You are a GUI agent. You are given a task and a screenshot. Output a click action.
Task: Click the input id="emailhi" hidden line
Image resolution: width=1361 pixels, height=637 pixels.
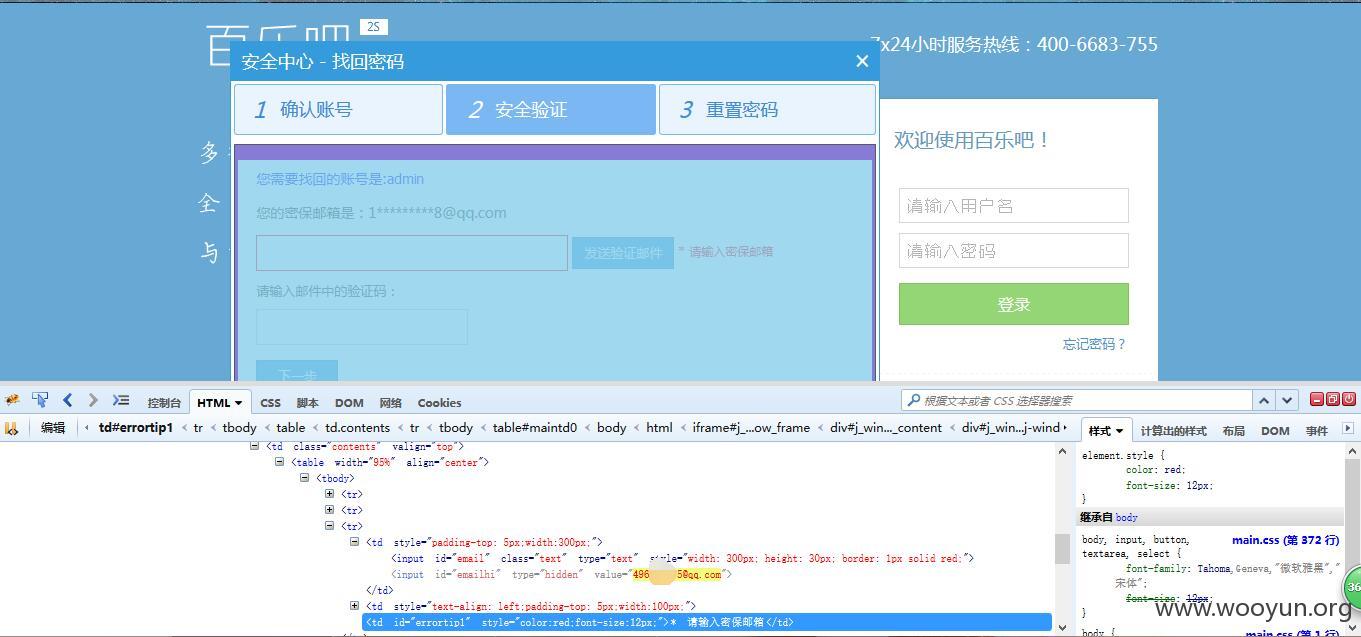click(561, 574)
